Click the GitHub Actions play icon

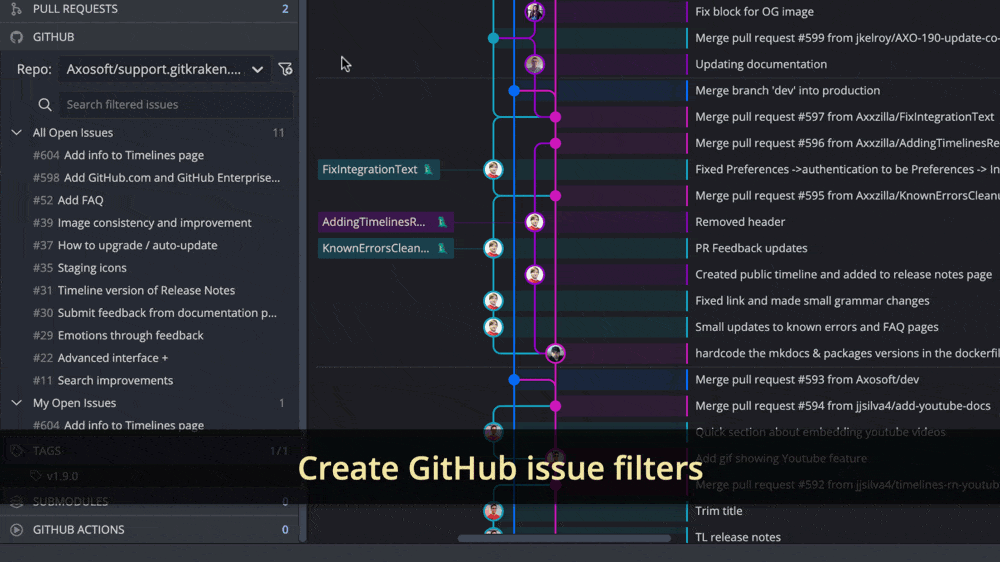click(x=17, y=529)
